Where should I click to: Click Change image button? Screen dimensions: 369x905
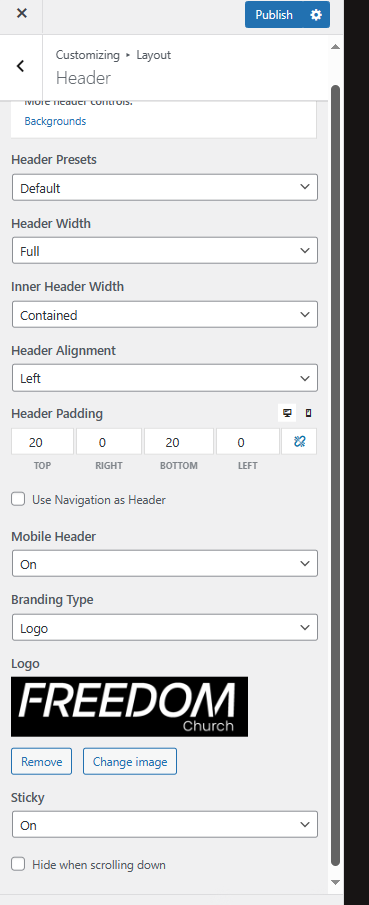pos(130,761)
